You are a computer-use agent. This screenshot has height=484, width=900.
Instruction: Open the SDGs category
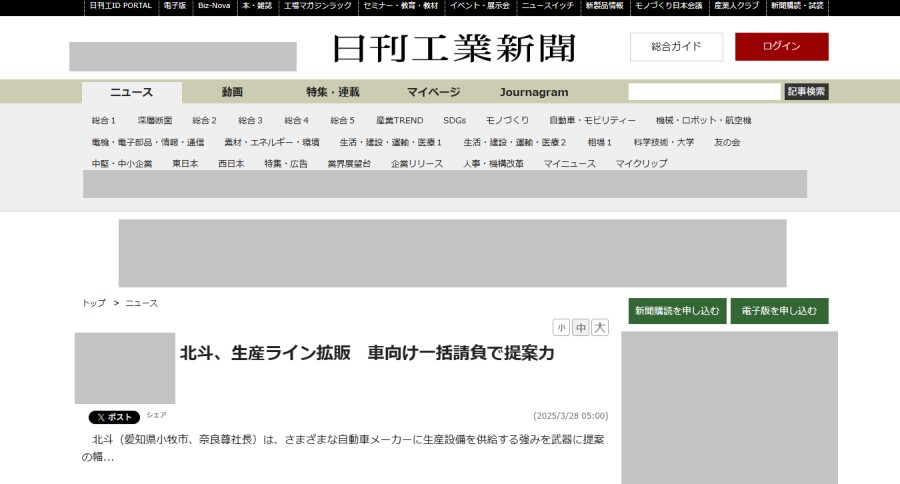pos(455,121)
